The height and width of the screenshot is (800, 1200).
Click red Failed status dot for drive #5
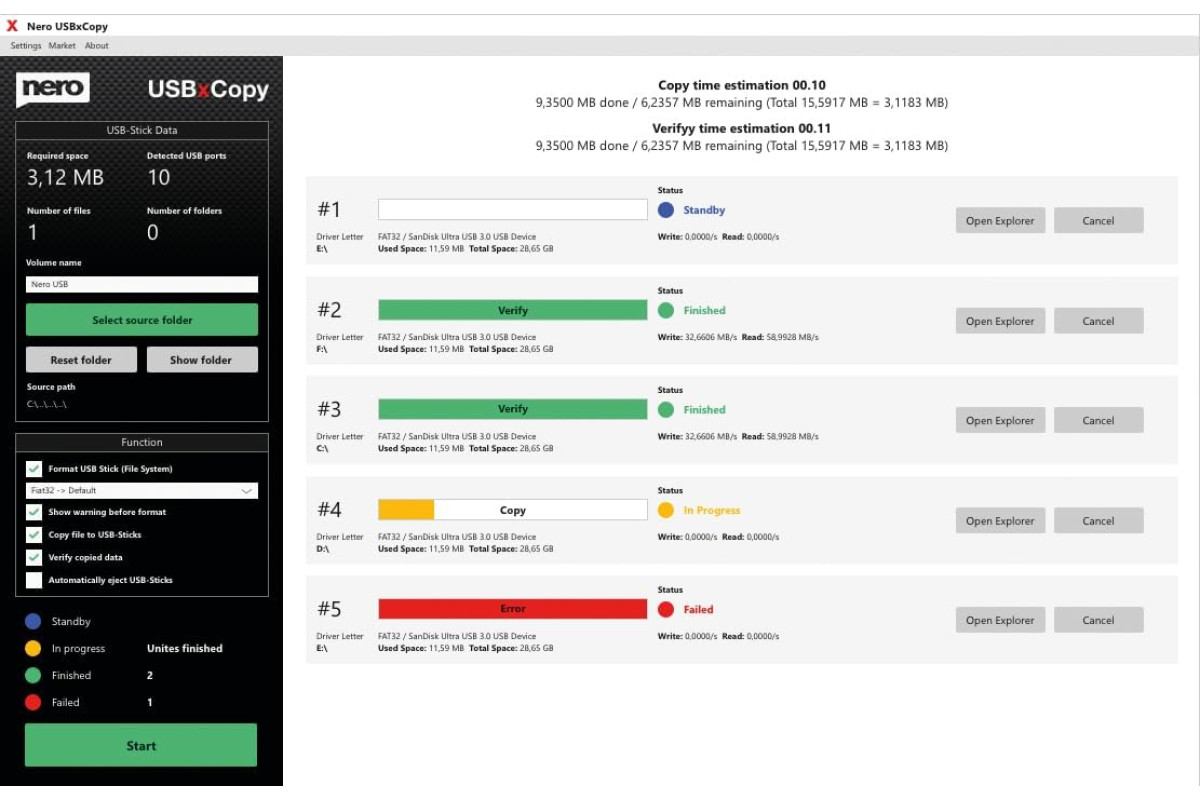click(x=666, y=609)
